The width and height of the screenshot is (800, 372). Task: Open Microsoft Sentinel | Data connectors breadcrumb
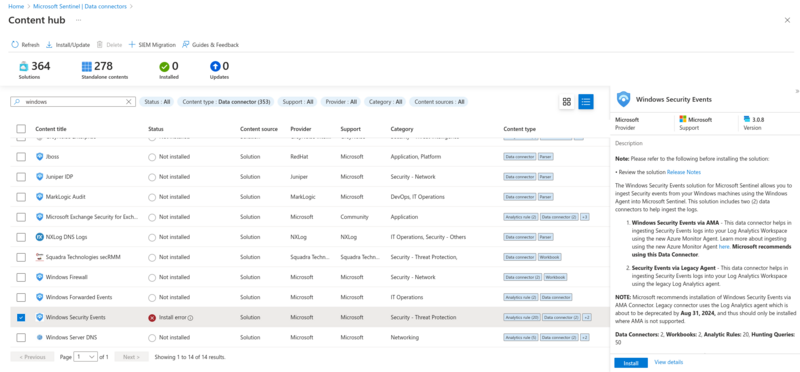click(80, 7)
